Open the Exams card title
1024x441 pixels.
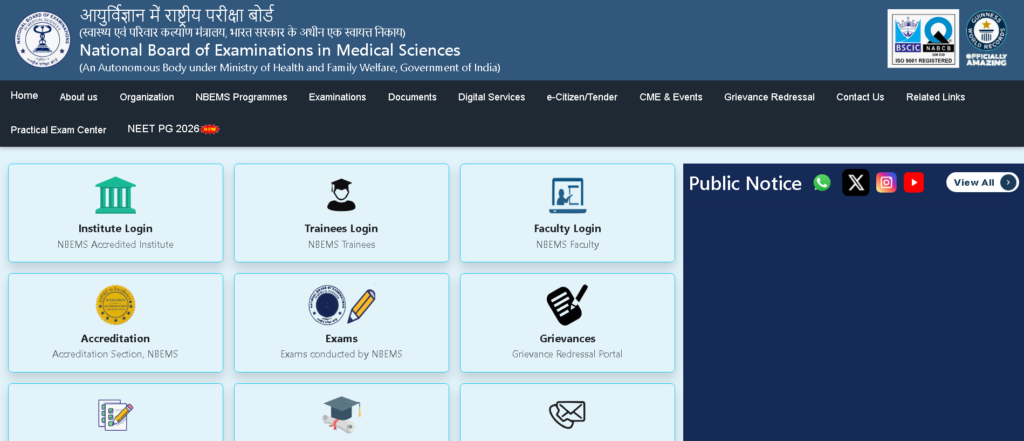tap(342, 338)
